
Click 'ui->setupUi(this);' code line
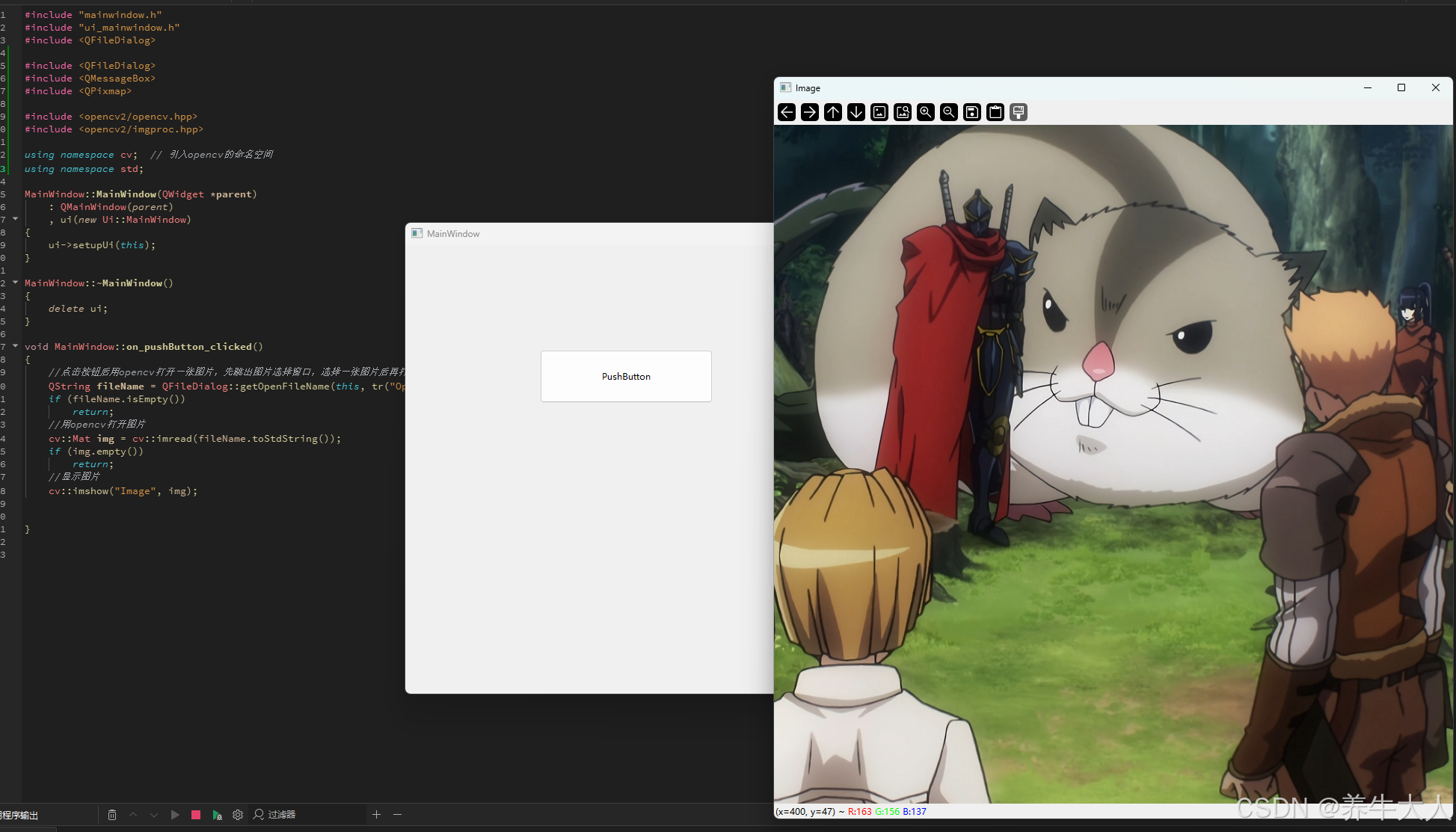pos(102,245)
